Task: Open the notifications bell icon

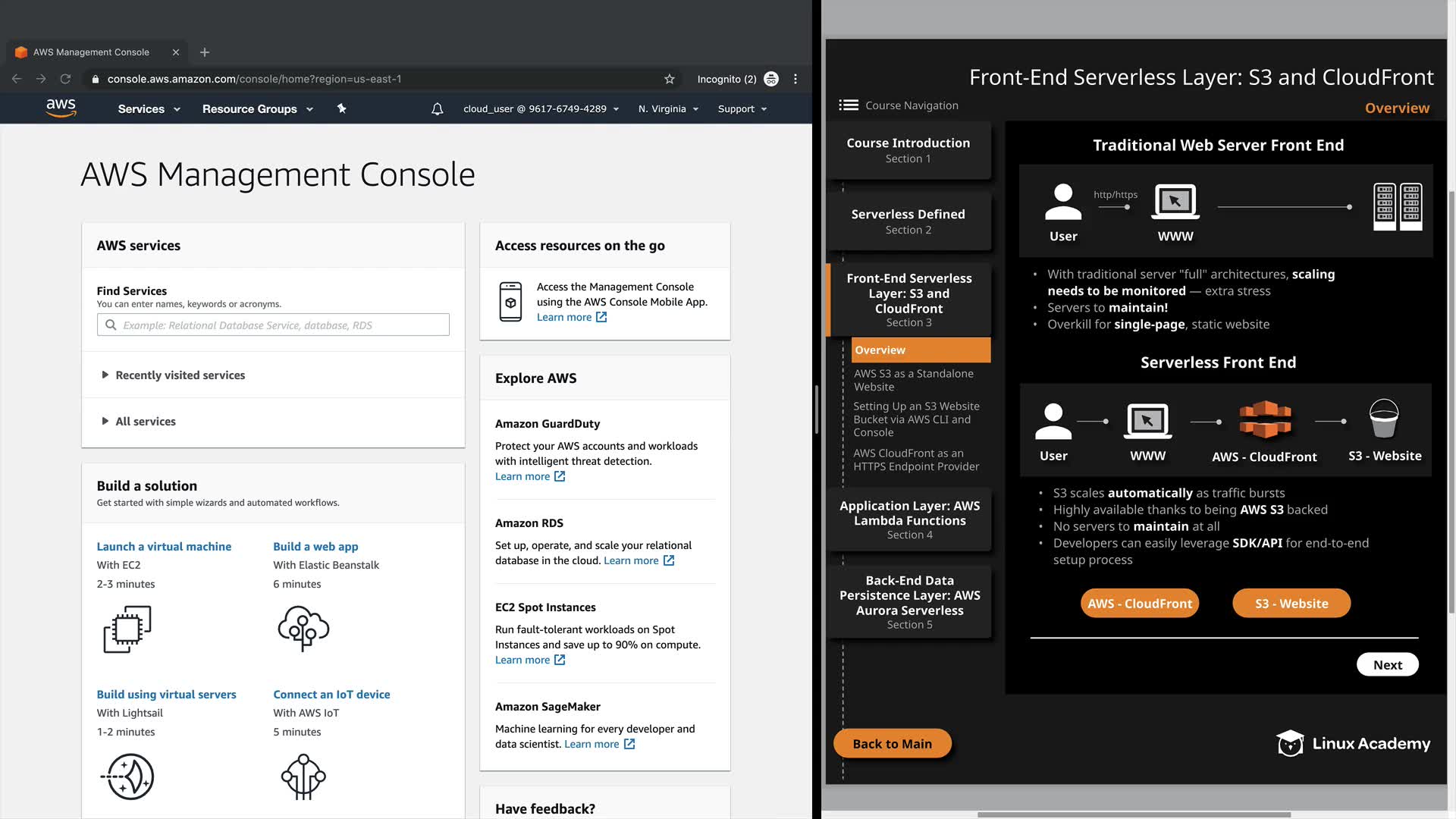Action: tap(438, 109)
